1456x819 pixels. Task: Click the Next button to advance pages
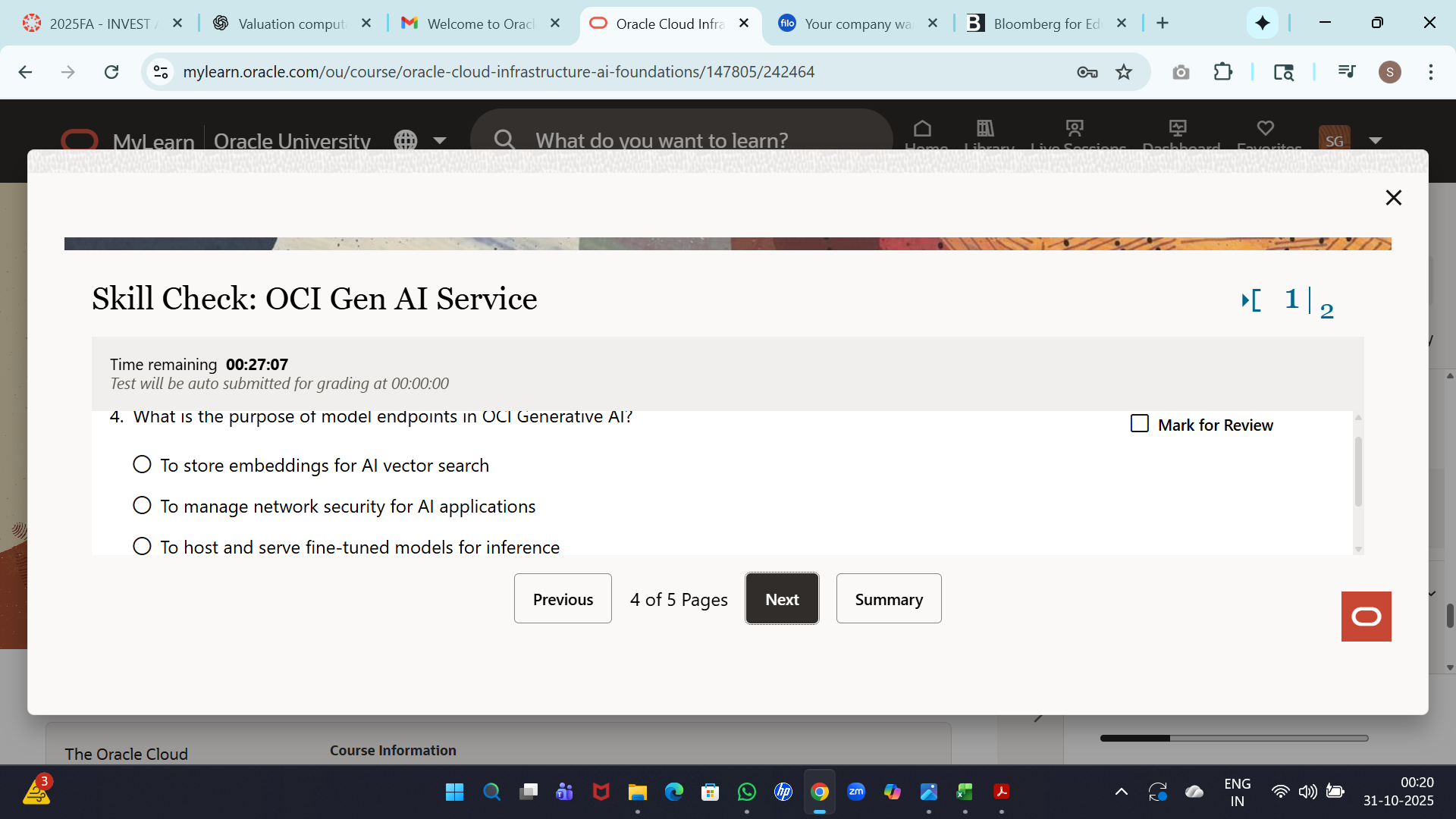click(x=782, y=598)
